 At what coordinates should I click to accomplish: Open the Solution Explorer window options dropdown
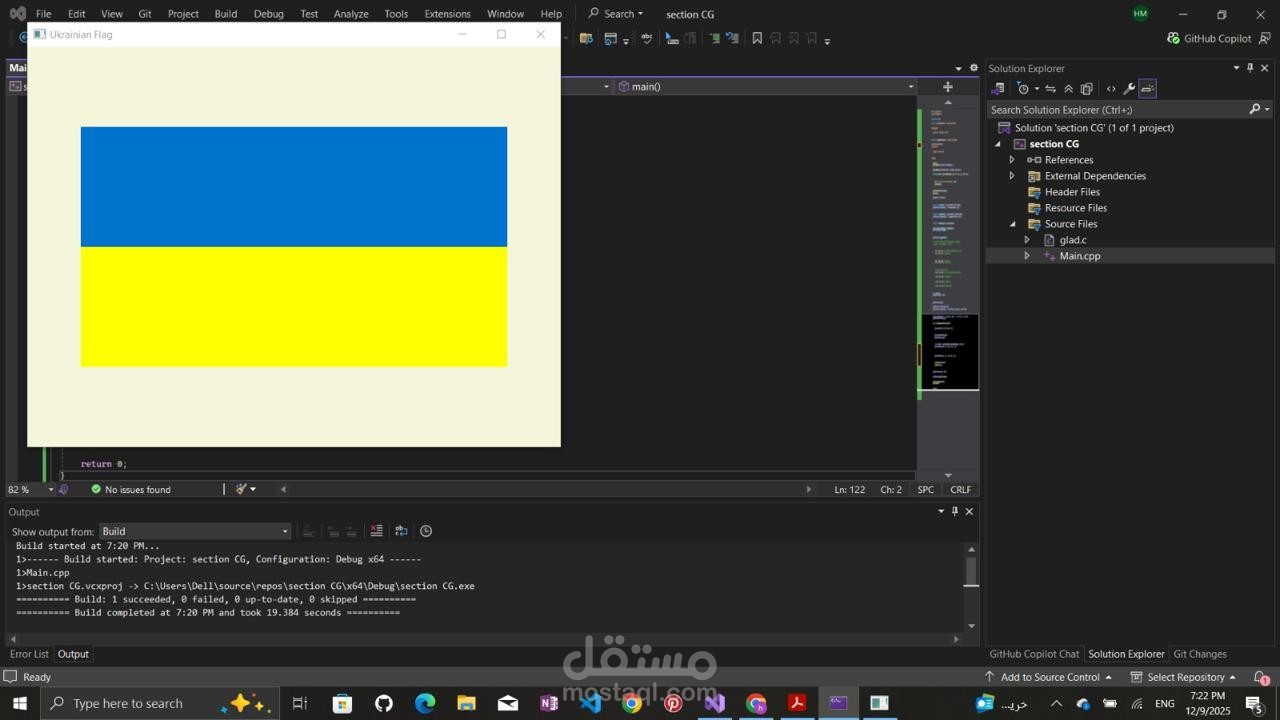(1236, 68)
